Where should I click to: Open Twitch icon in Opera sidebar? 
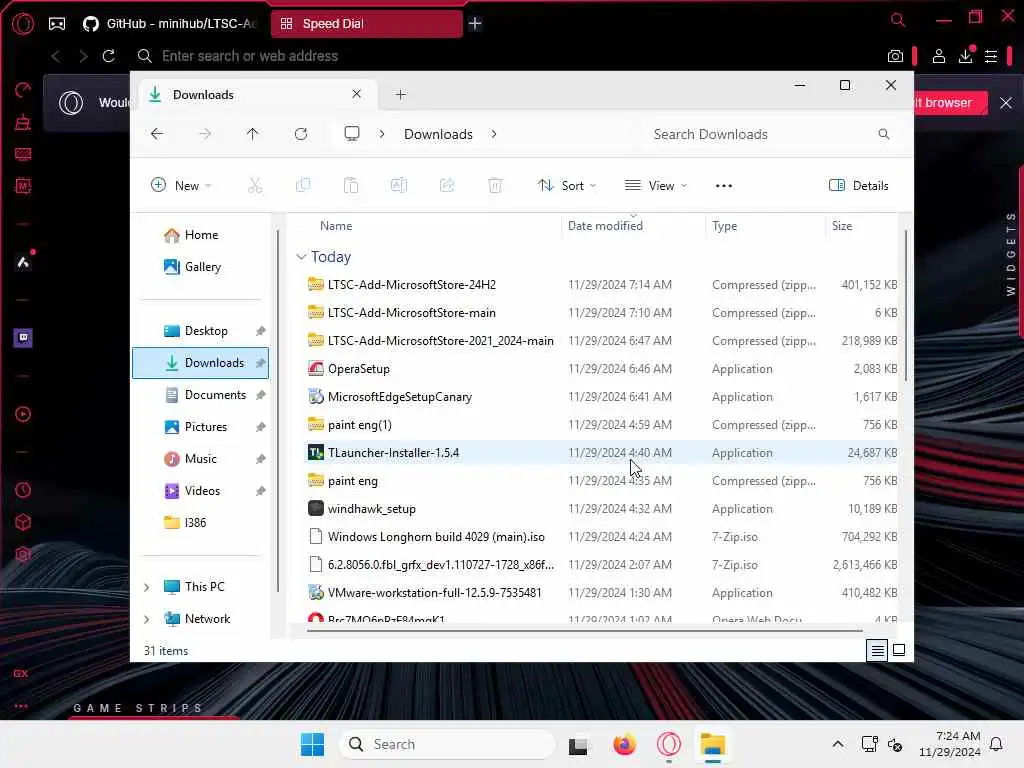pos(23,338)
